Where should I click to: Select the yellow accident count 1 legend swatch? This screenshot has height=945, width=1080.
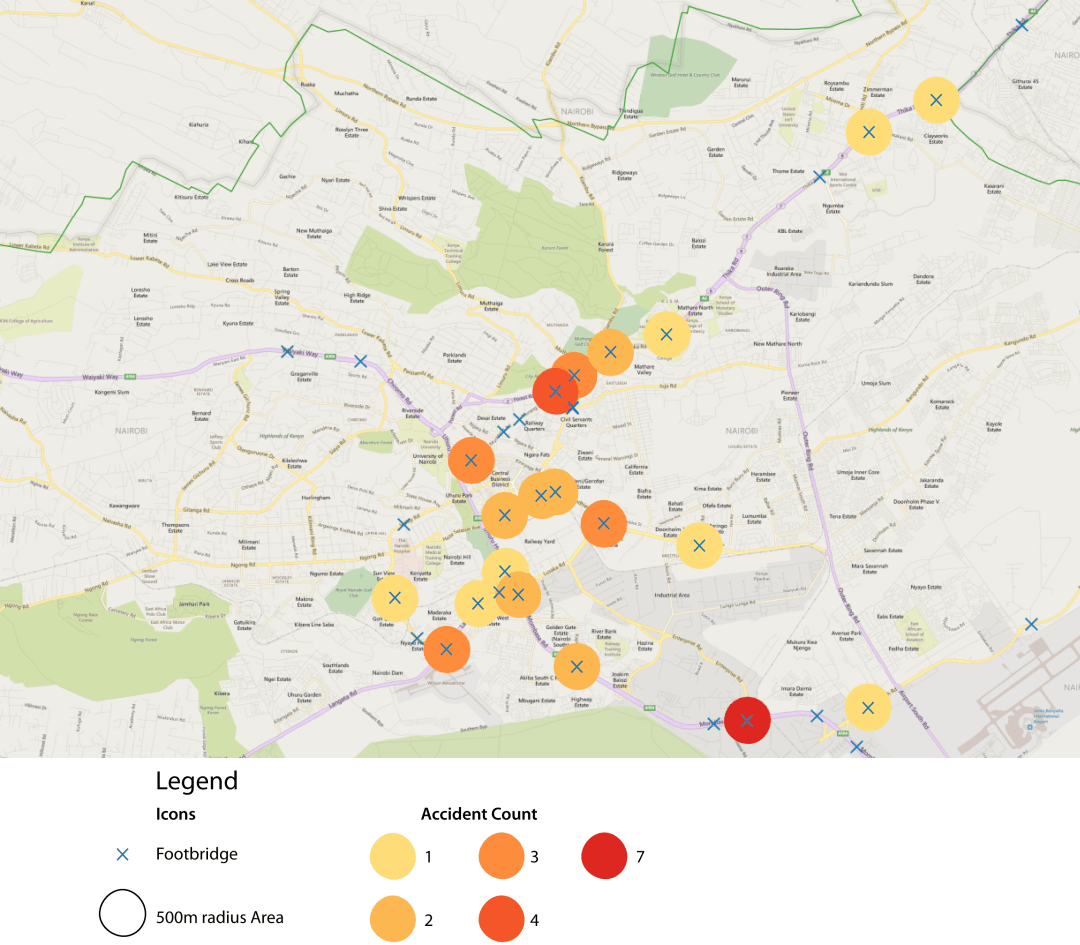(393, 858)
